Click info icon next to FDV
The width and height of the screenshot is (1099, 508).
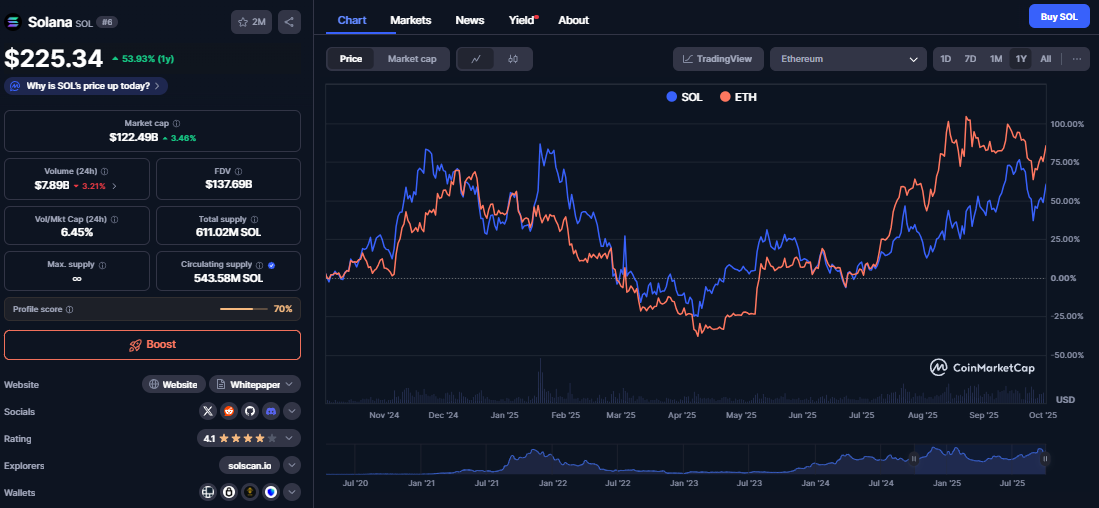239,171
